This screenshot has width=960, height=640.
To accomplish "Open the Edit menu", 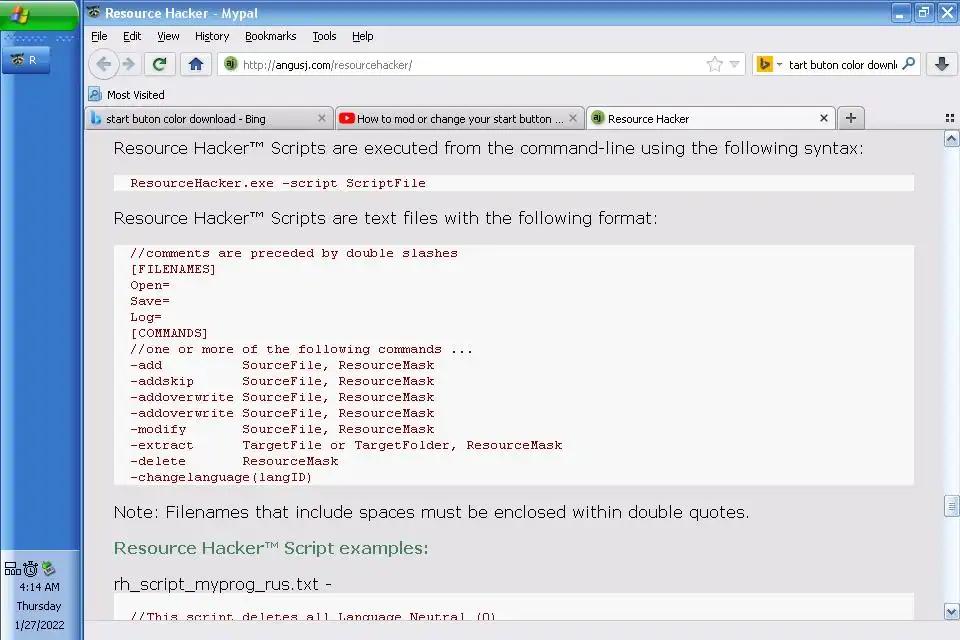I will (x=132, y=36).
